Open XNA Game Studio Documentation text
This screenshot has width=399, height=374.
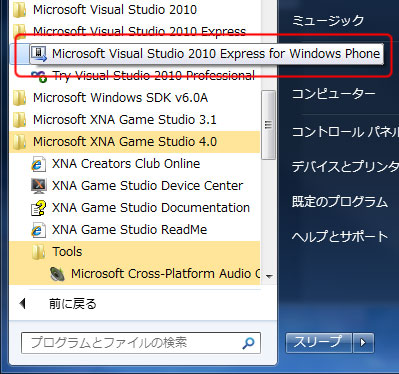[151, 208]
